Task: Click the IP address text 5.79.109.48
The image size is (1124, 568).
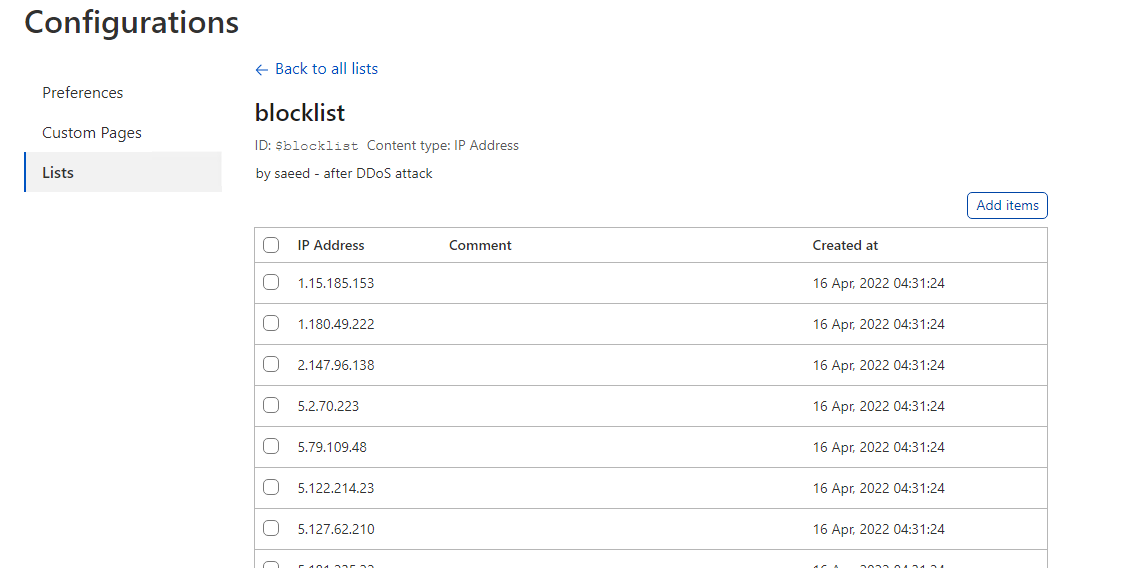Action: pos(332,447)
